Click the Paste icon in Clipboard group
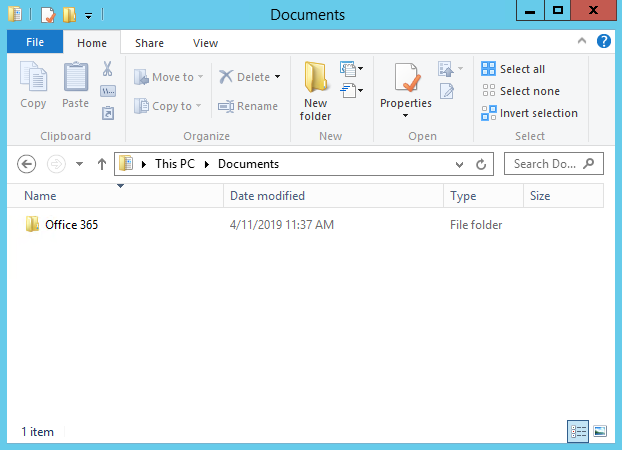 [x=75, y=78]
